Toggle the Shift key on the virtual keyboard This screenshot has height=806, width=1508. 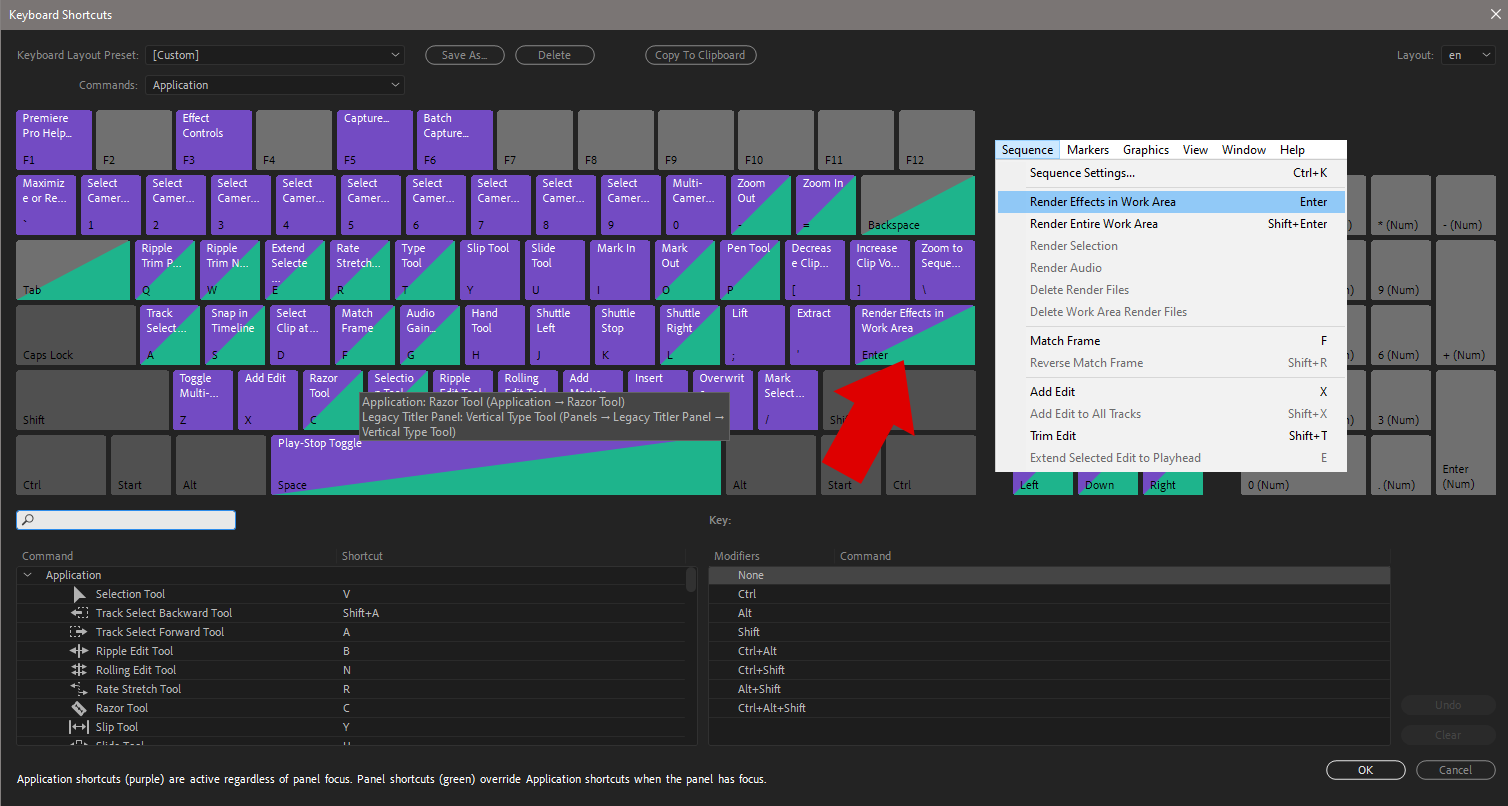(x=91, y=400)
